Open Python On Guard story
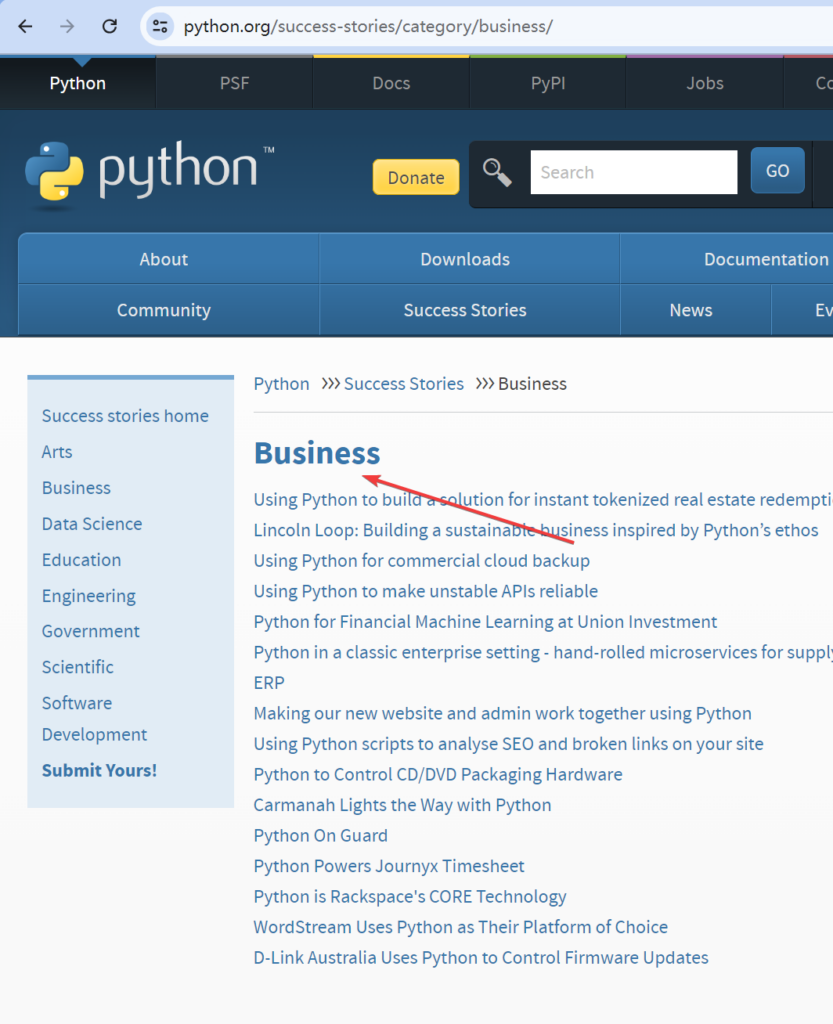 click(x=320, y=835)
